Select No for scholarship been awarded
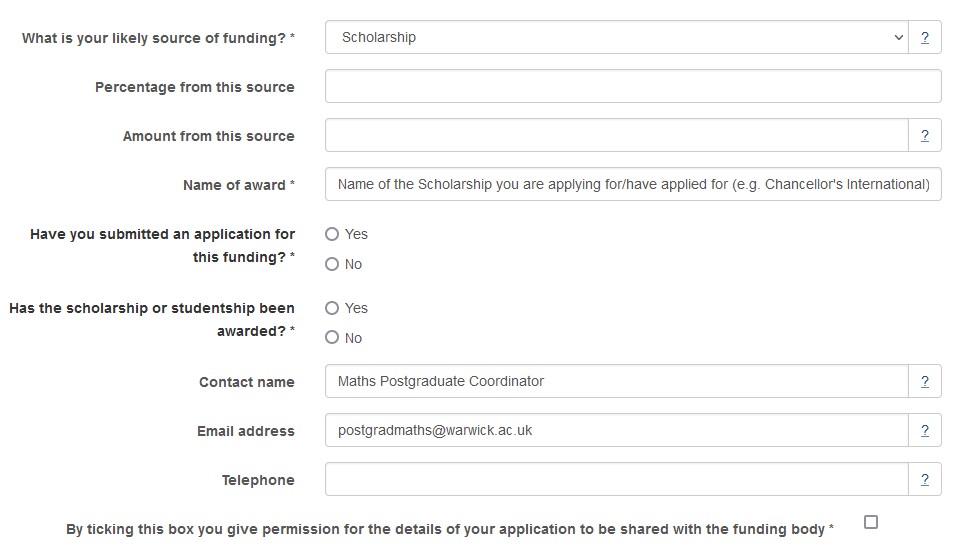This screenshot has height=553, width=976. point(332,338)
